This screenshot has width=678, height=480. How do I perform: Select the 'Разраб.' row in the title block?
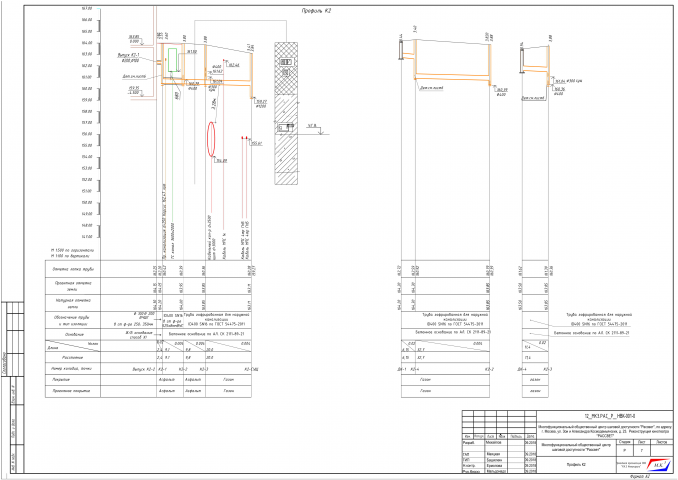pyautogui.click(x=499, y=443)
